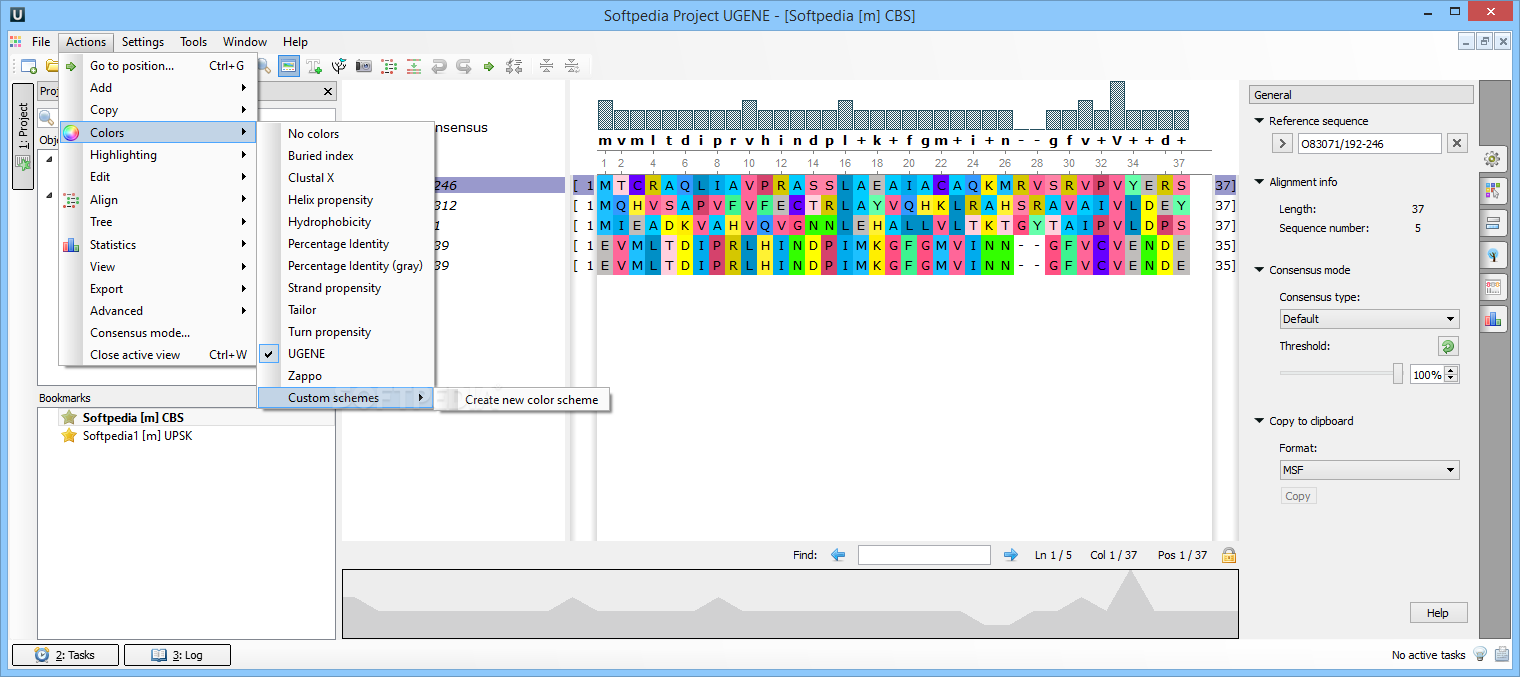Image resolution: width=1520 pixels, height=677 pixels.
Task: Click the zoom magnifier toolbar icon
Action: pyautogui.click(x=264, y=66)
